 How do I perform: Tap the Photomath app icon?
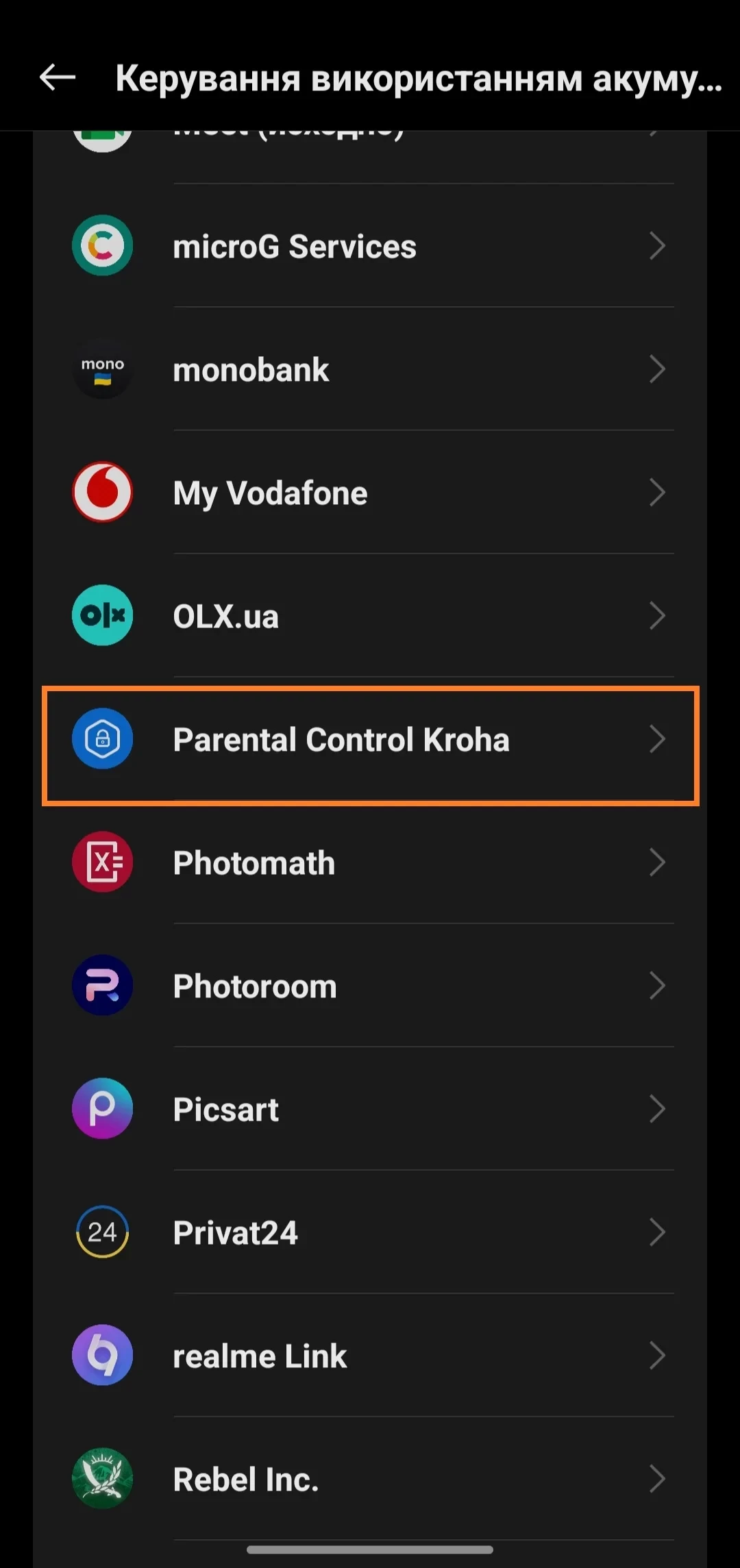click(102, 862)
